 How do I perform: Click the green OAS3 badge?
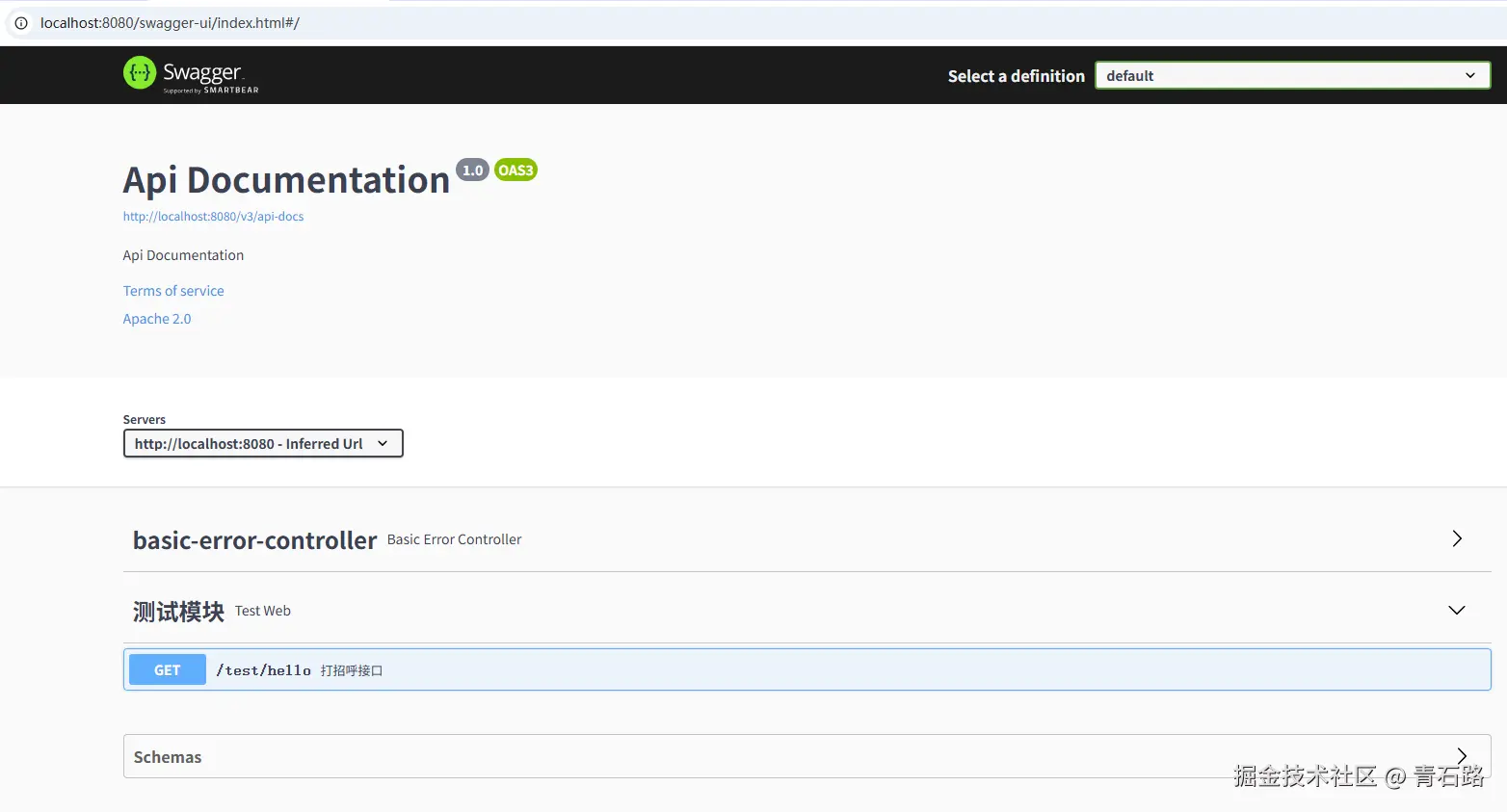coord(515,170)
